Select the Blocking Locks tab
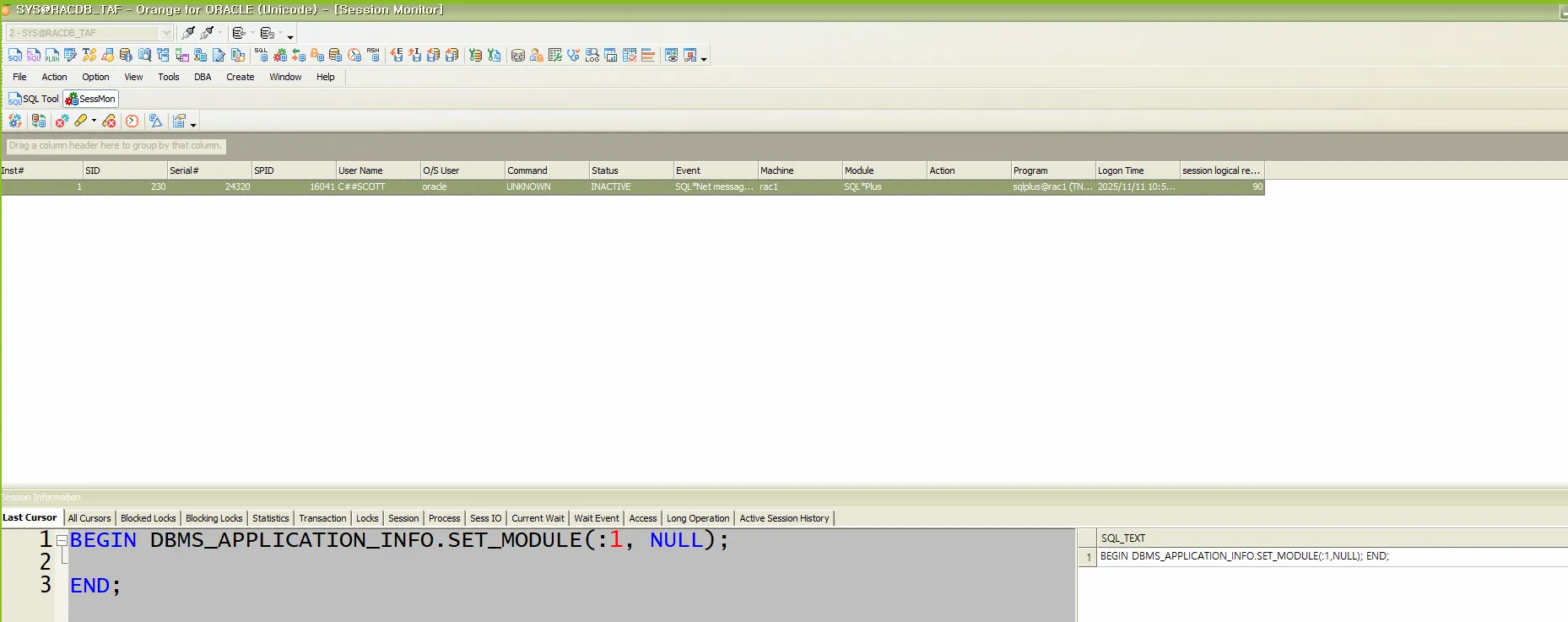This screenshot has width=1568, height=622. (x=214, y=518)
